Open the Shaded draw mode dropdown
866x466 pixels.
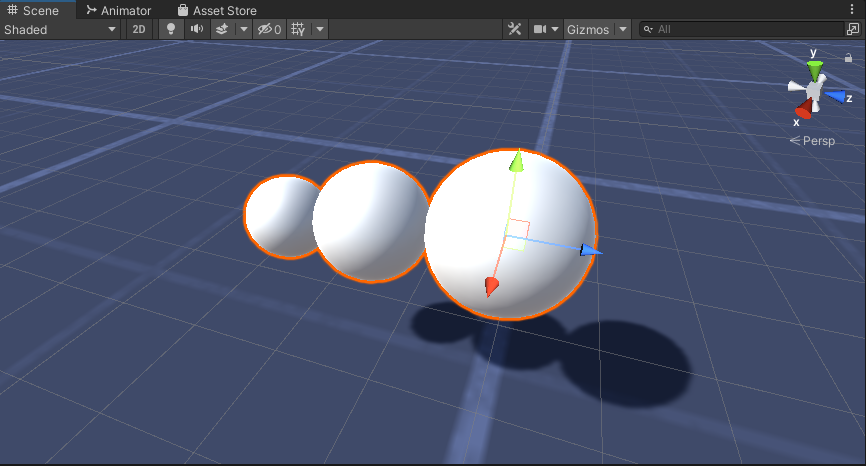point(60,29)
